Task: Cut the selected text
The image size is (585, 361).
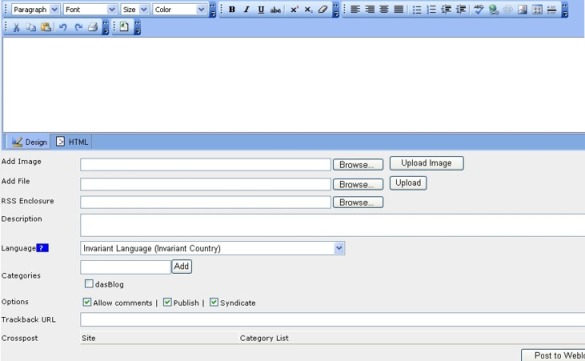Action: click(16, 27)
